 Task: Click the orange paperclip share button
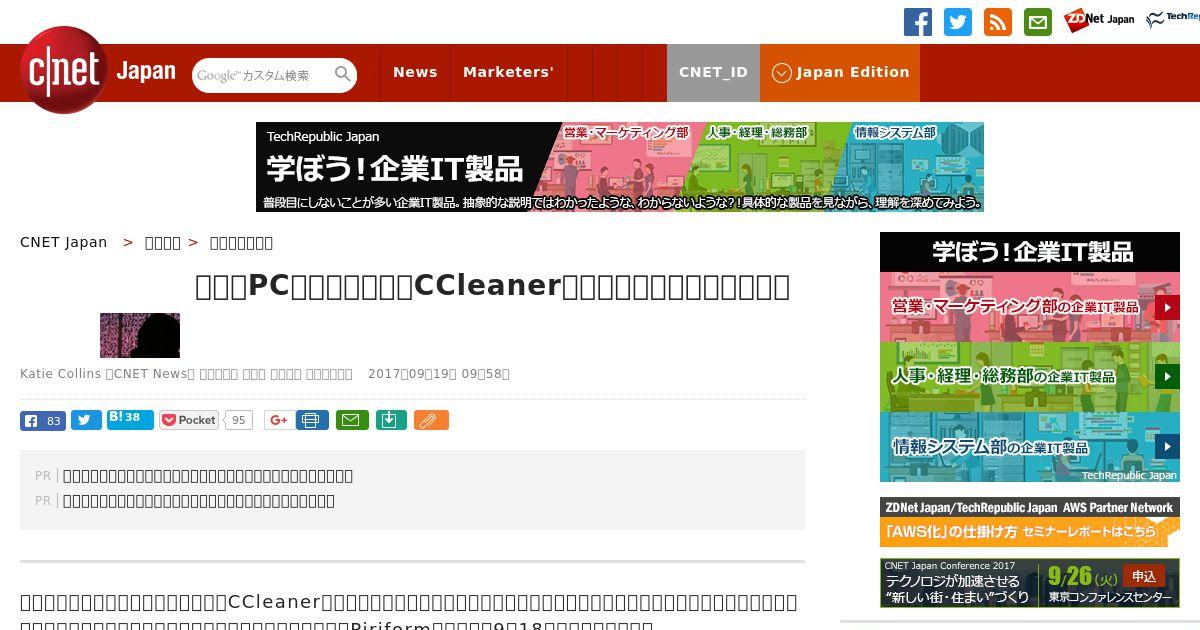[431, 420]
